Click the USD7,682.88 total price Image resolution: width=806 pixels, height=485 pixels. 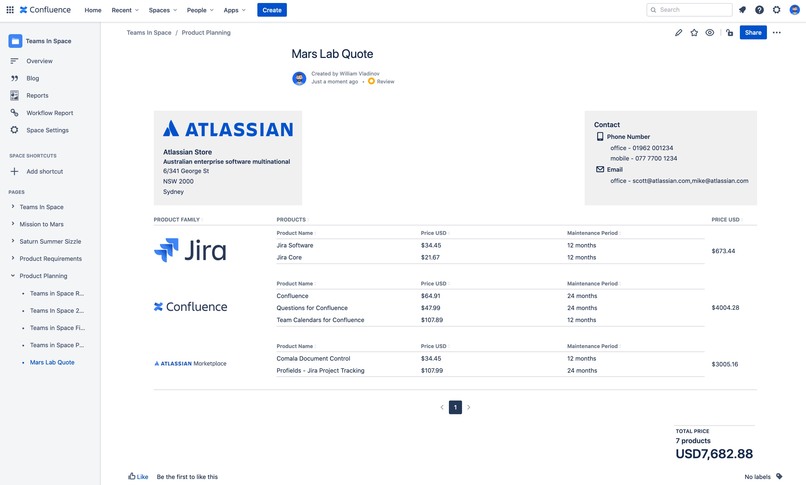(x=714, y=454)
